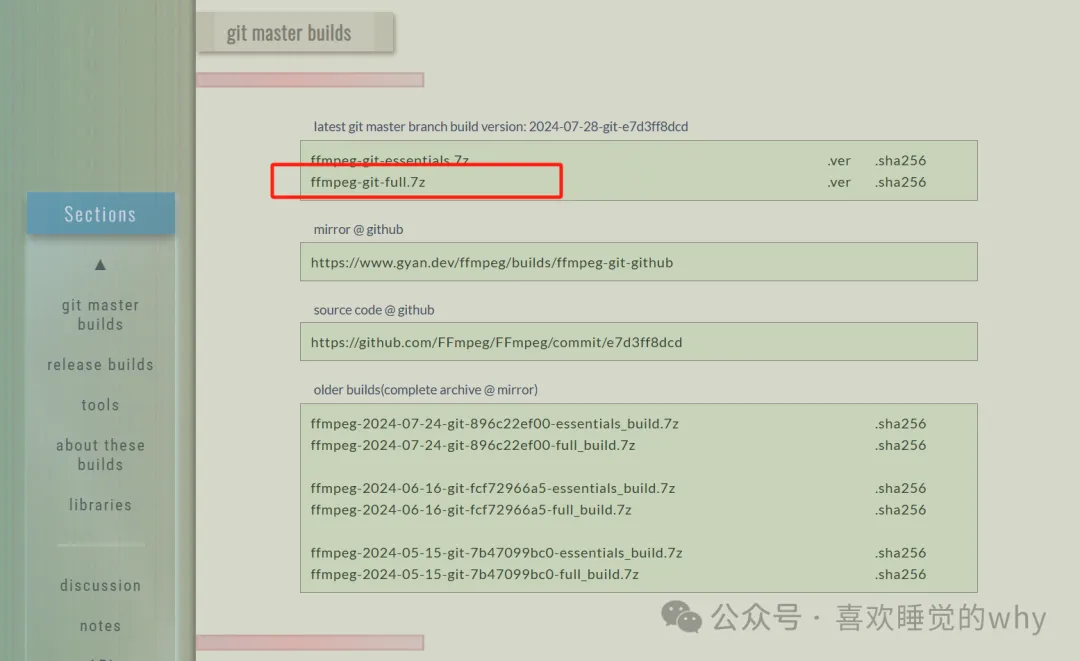The image size is (1080, 661).
Task: Open .sha256 for 2024-06-16 essentials build
Action: 900,488
